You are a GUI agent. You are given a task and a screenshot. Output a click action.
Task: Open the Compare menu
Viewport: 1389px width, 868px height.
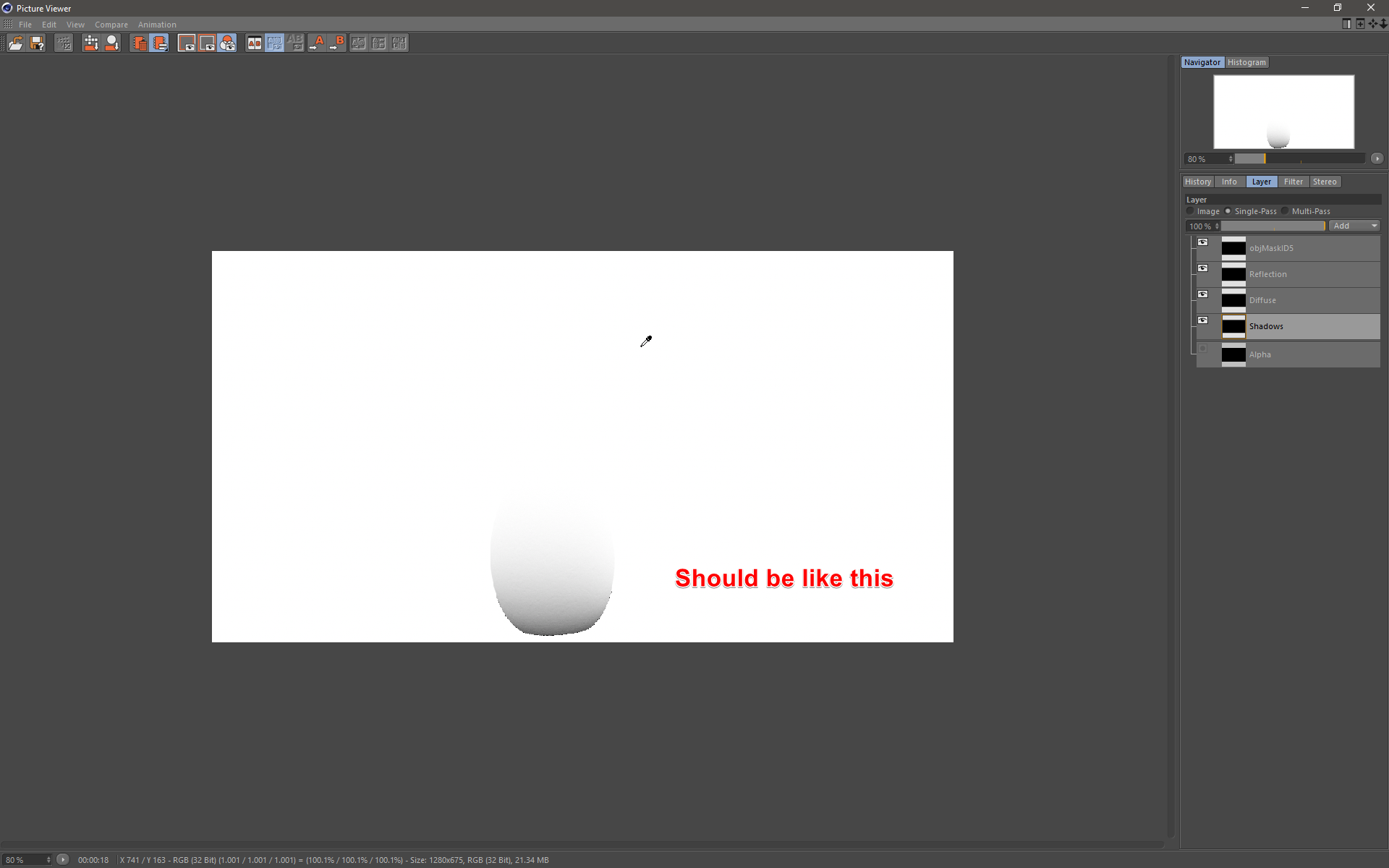(x=111, y=25)
